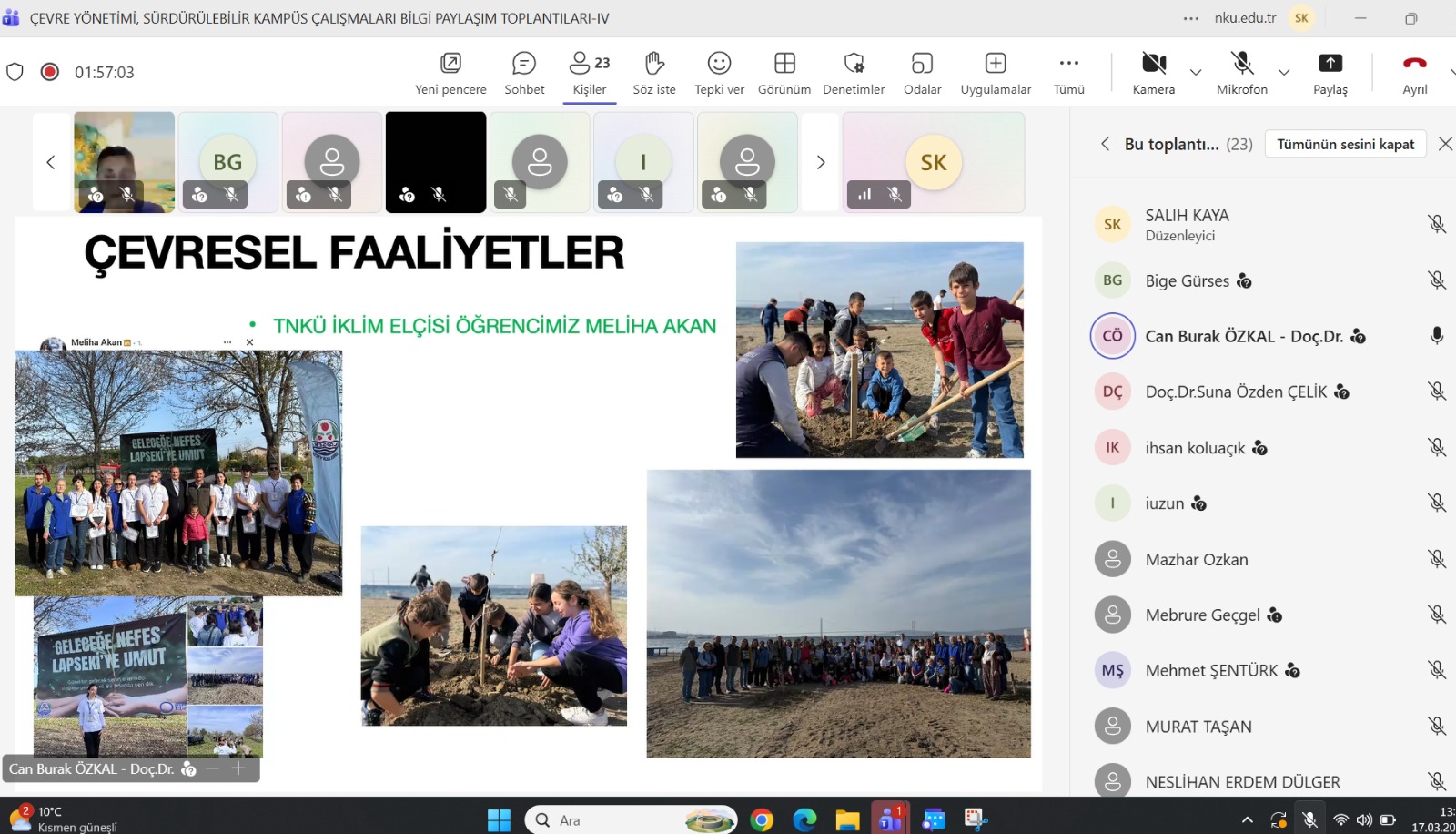Image resolution: width=1456 pixels, height=834 pixels.
Task: Open the Denetimler controls menu
Action: tap(854, 73)
